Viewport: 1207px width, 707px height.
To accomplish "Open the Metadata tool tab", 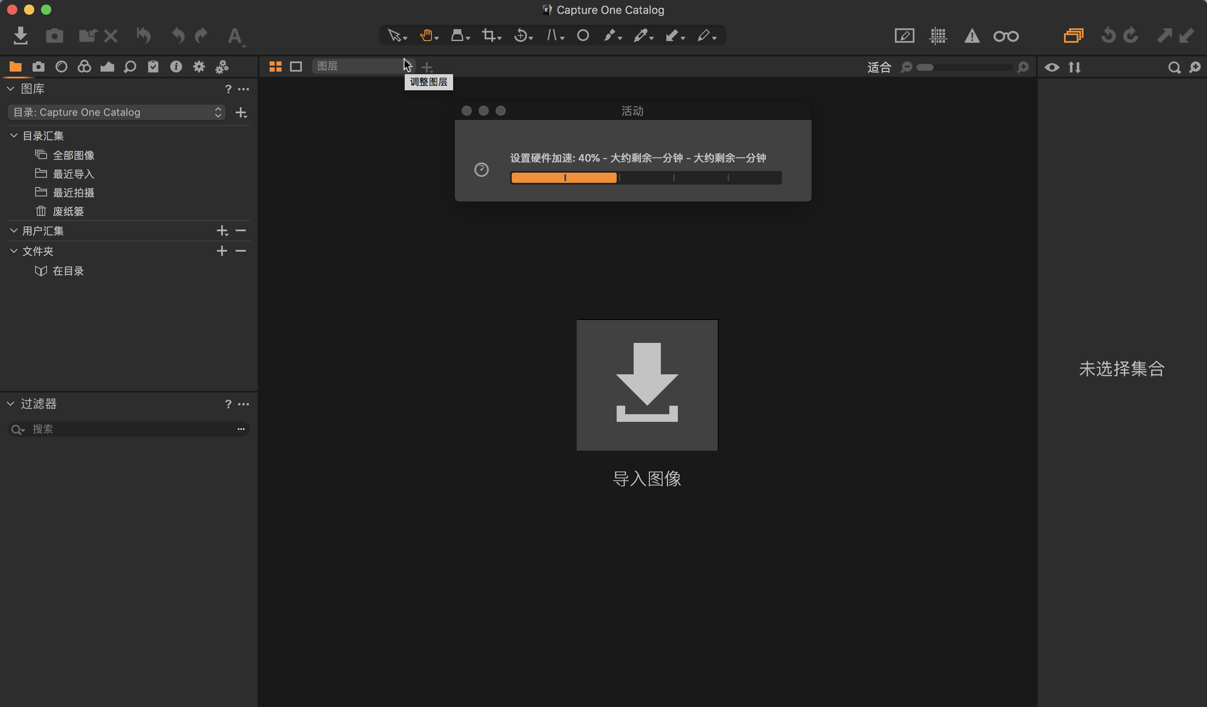I will point(176,66).
